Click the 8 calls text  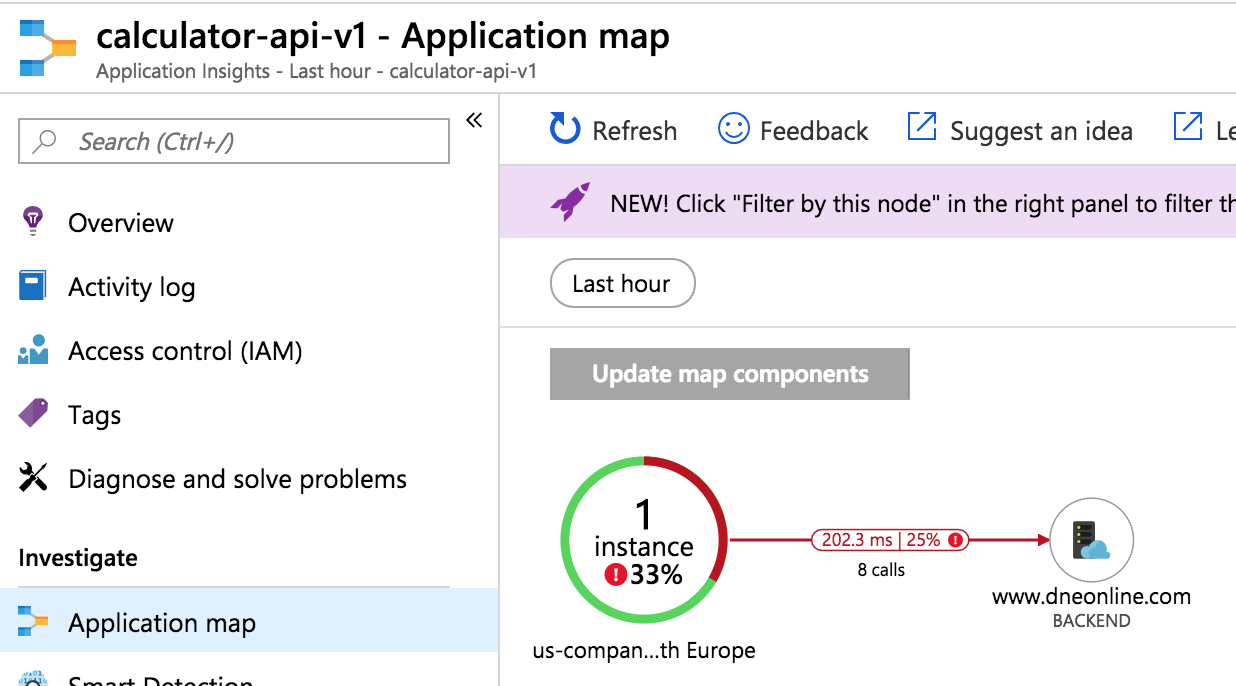[x=881, y=570]
